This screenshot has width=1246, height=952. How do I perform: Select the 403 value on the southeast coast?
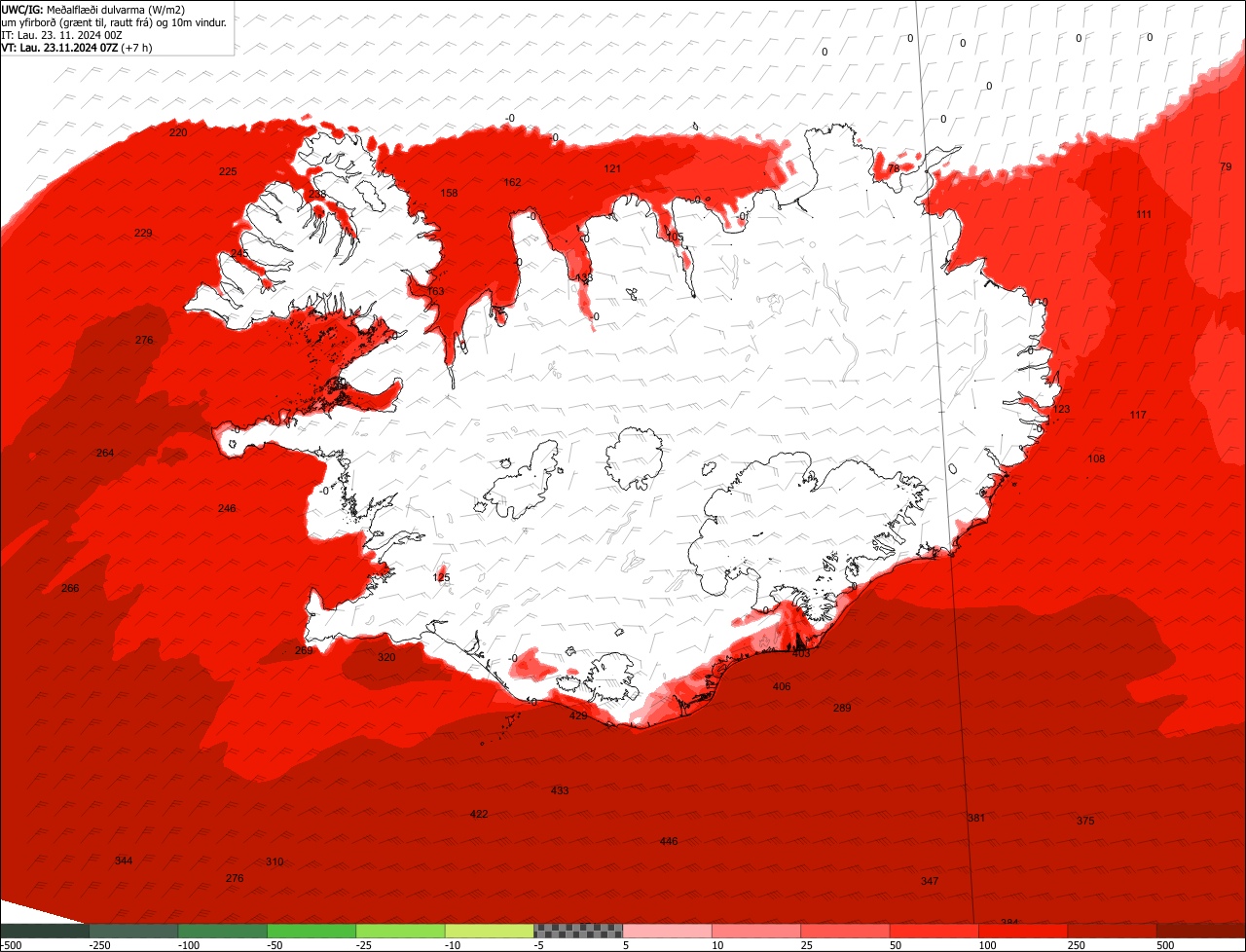coord(800,653)
